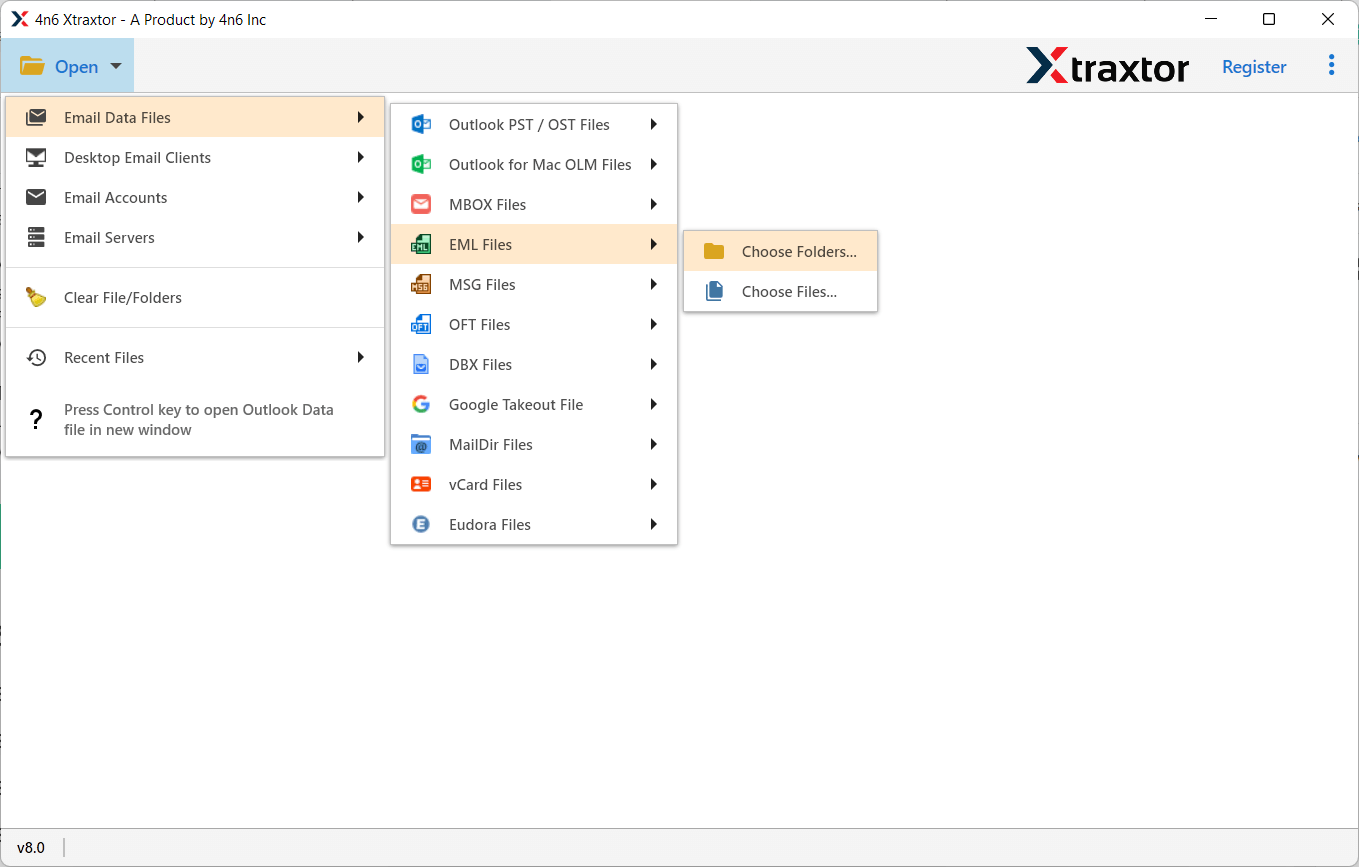Image resolution: width=1359 pixels, height=867 pixels.
Task: Click the Choose Files document icon
Action: (x=714, y=291)
